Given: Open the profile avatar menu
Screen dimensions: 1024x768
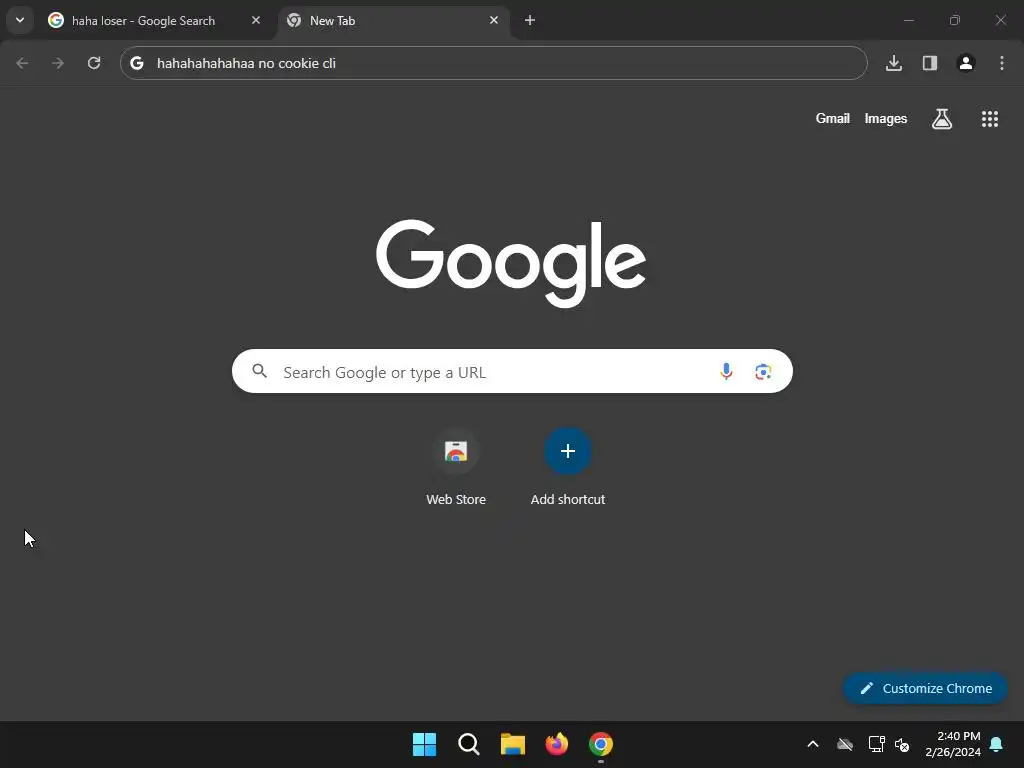Looking at the screenshot, I should click(966, 63).
